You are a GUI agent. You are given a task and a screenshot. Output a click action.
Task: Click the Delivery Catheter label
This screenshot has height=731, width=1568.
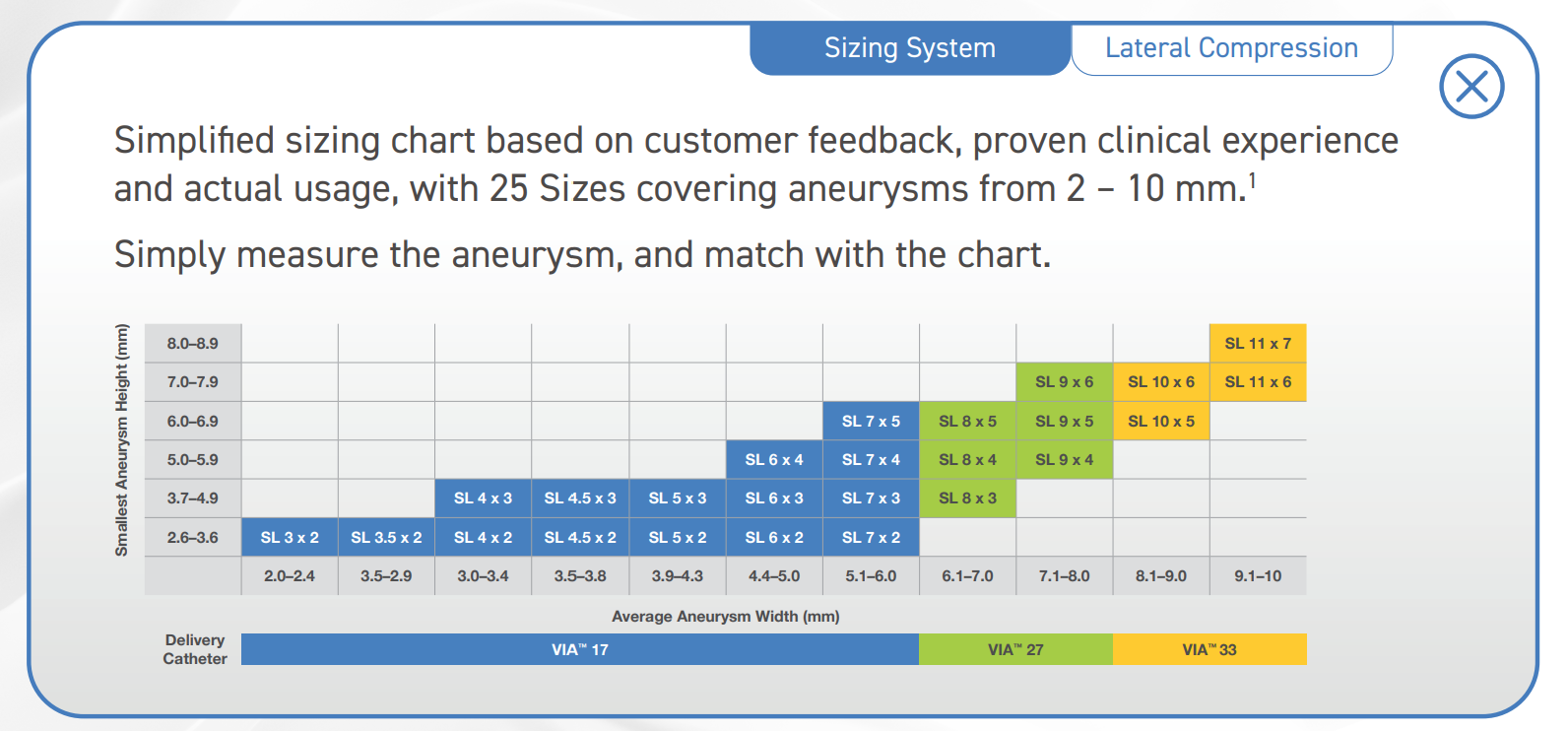tap(193, 649)
